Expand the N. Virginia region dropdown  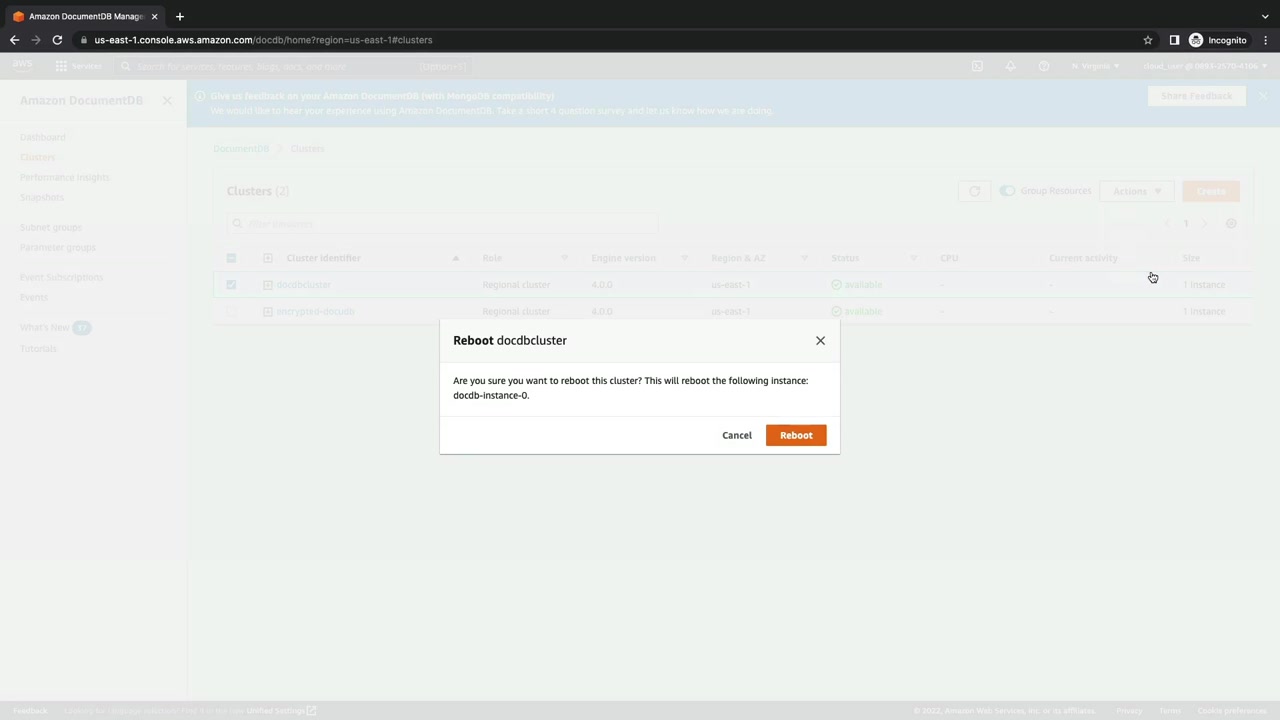click(x=1095, y=66)
